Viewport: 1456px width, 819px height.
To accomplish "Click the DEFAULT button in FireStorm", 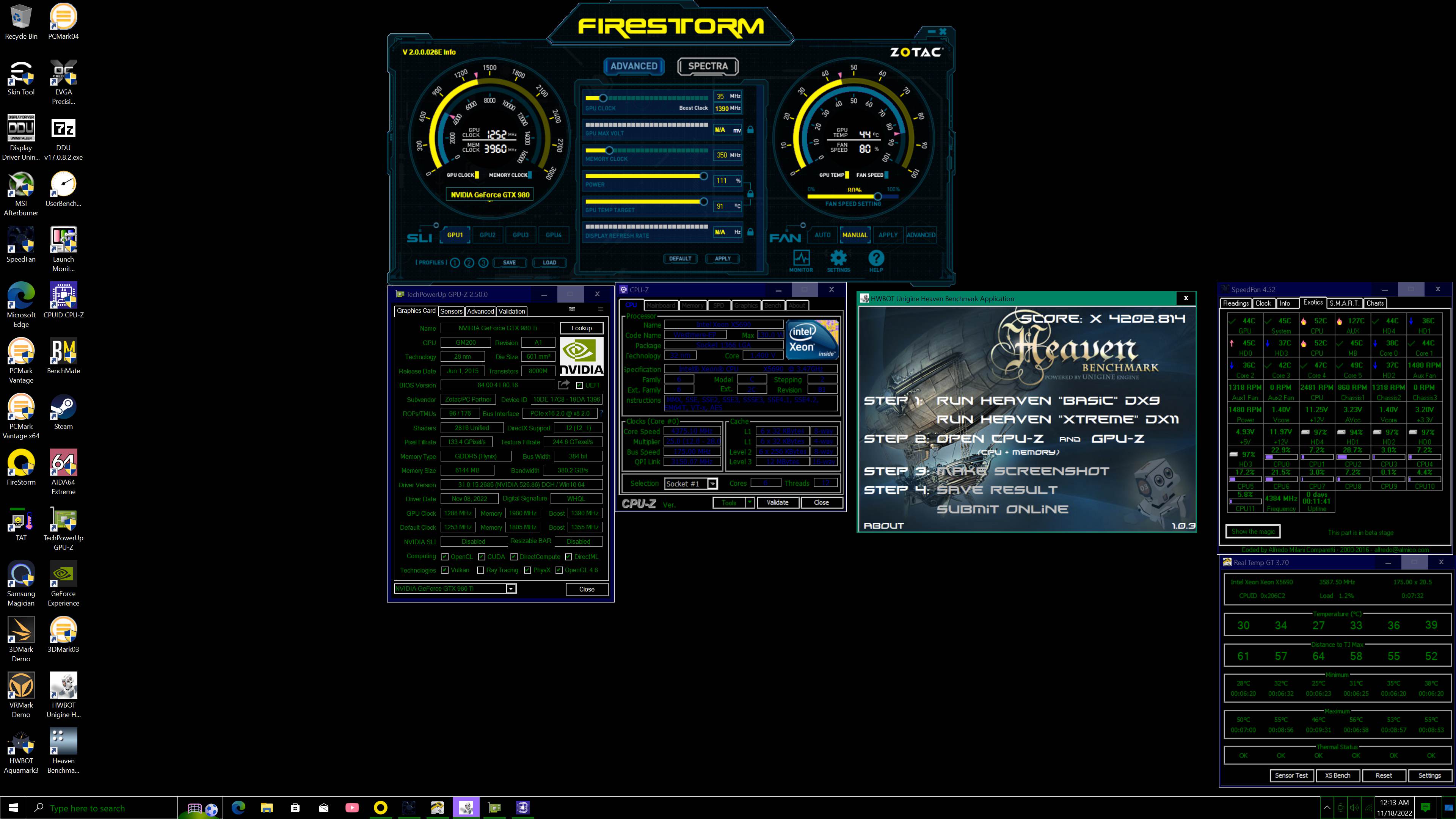I will tap(680, 258).
